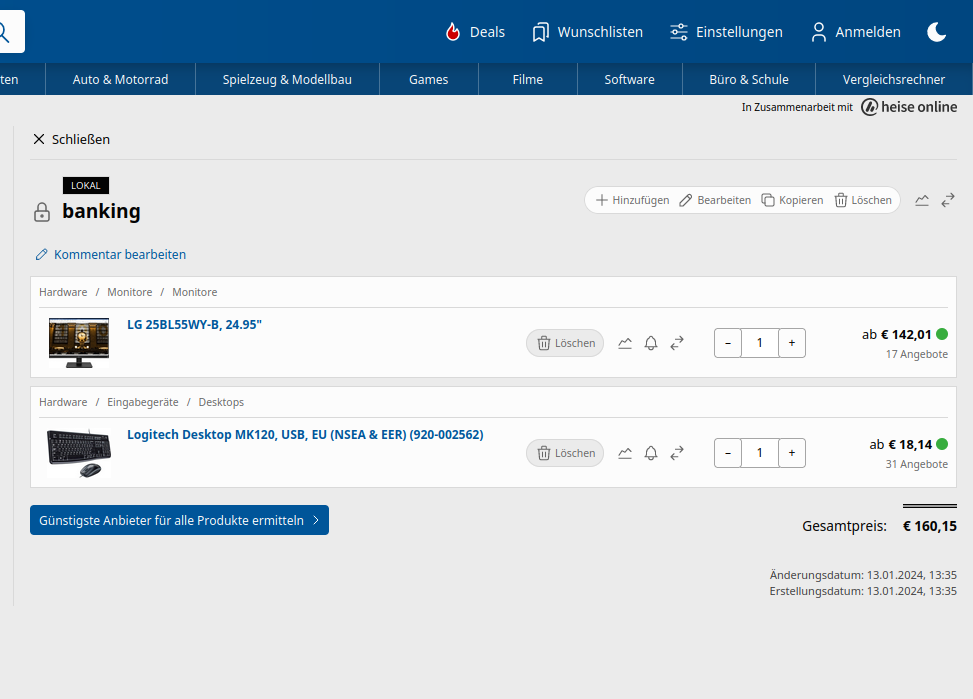Decrease LG monitor quantity

coord(728,343)
